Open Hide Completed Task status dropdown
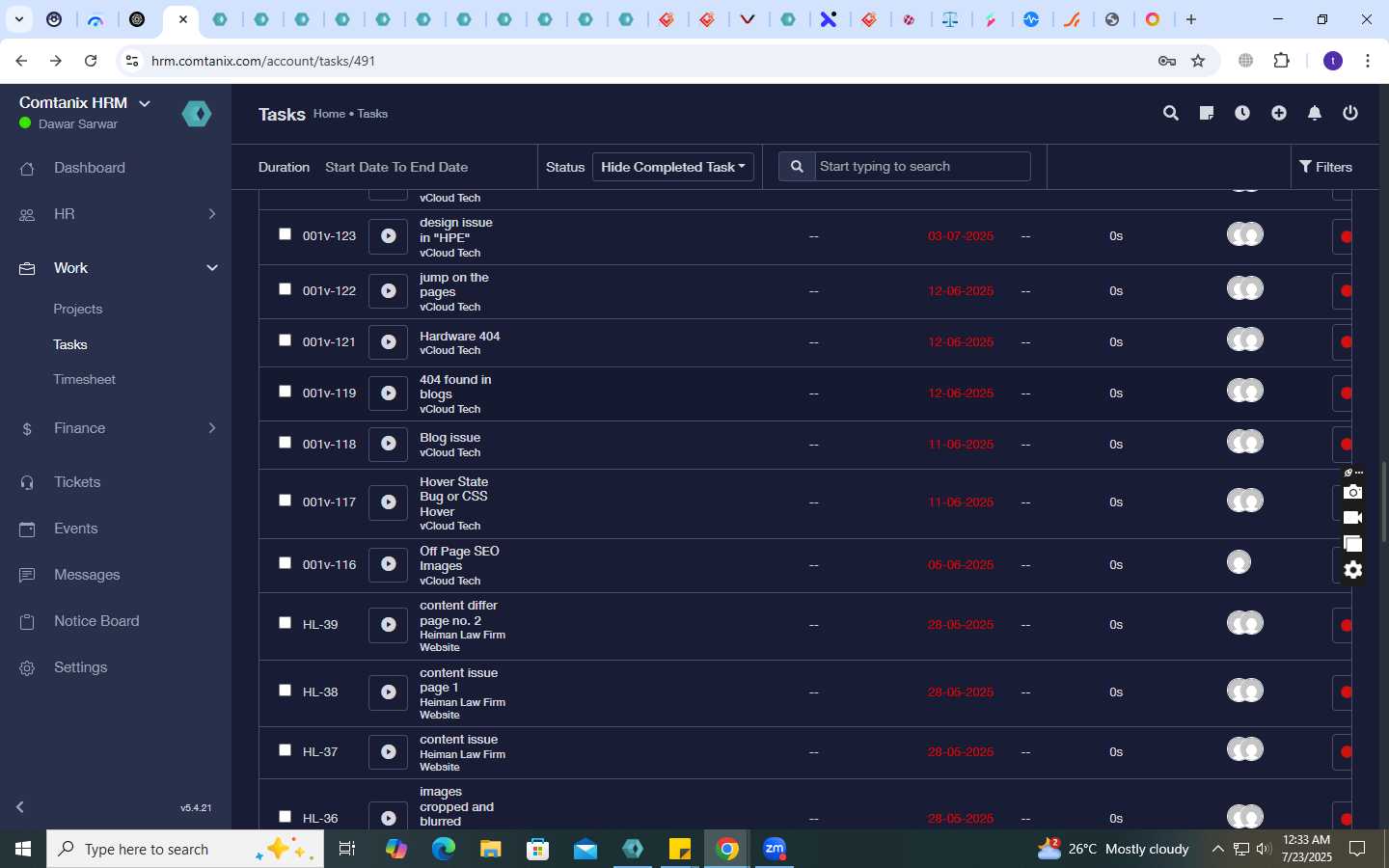 (673, 167)
